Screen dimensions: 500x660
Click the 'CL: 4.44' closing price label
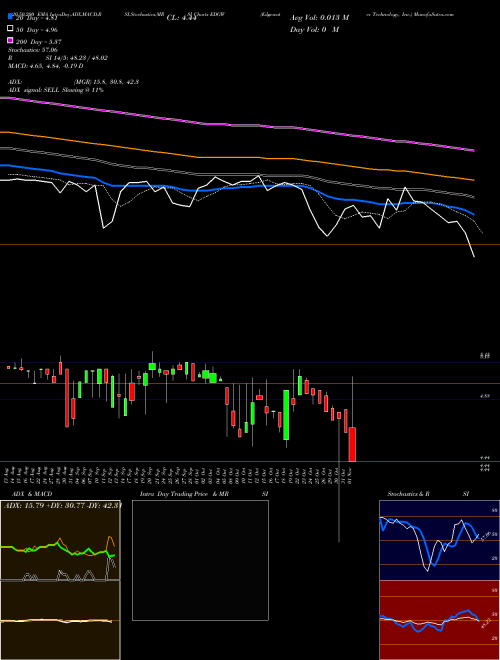(x=182, y=18)
